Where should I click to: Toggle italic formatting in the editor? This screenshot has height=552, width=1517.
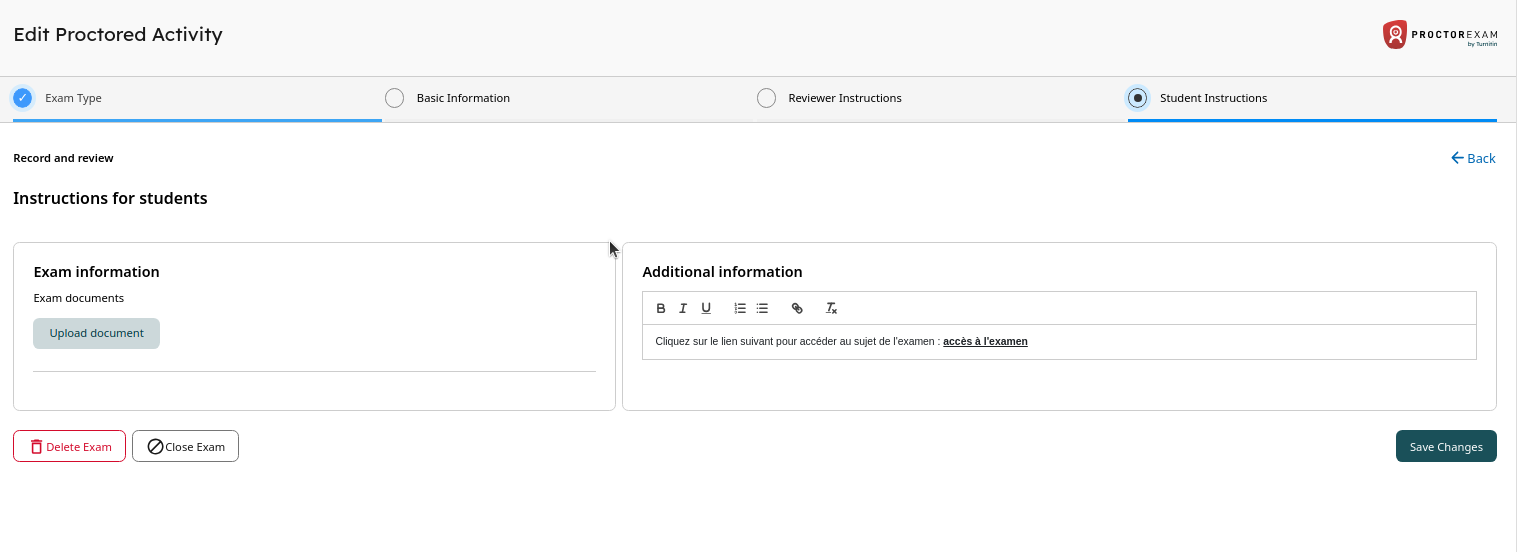click(x=683, y=308)
